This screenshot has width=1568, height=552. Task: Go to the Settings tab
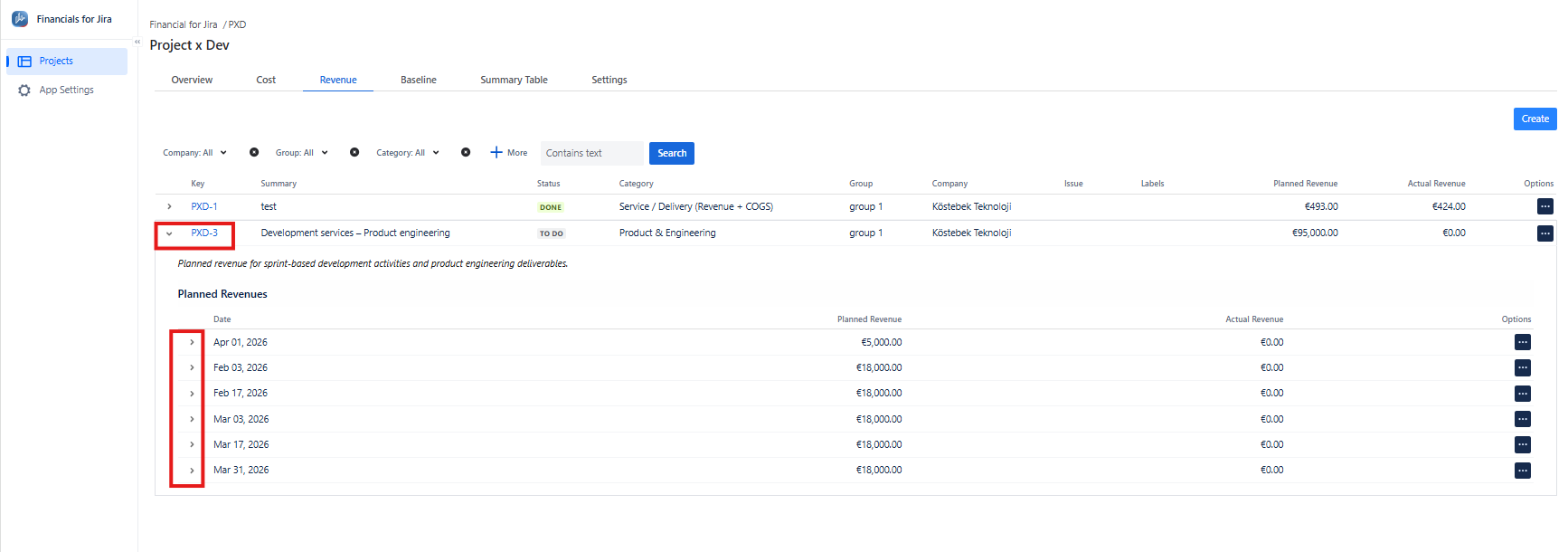pyautogui.click(x=609, y=80)
